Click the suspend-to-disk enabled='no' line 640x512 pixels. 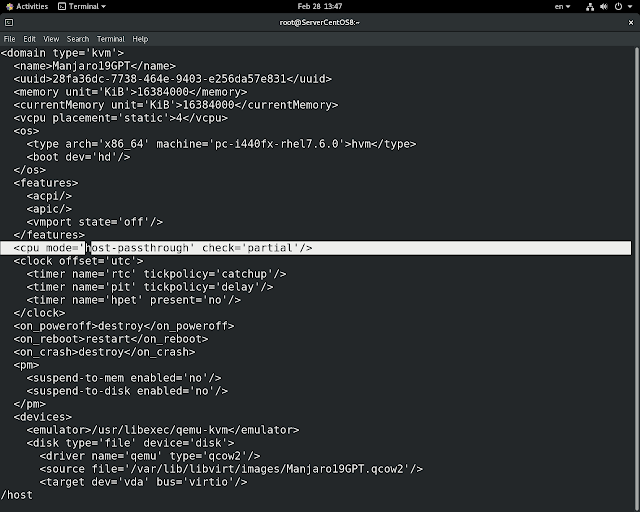pyautogui.click(x=127, y=391)
